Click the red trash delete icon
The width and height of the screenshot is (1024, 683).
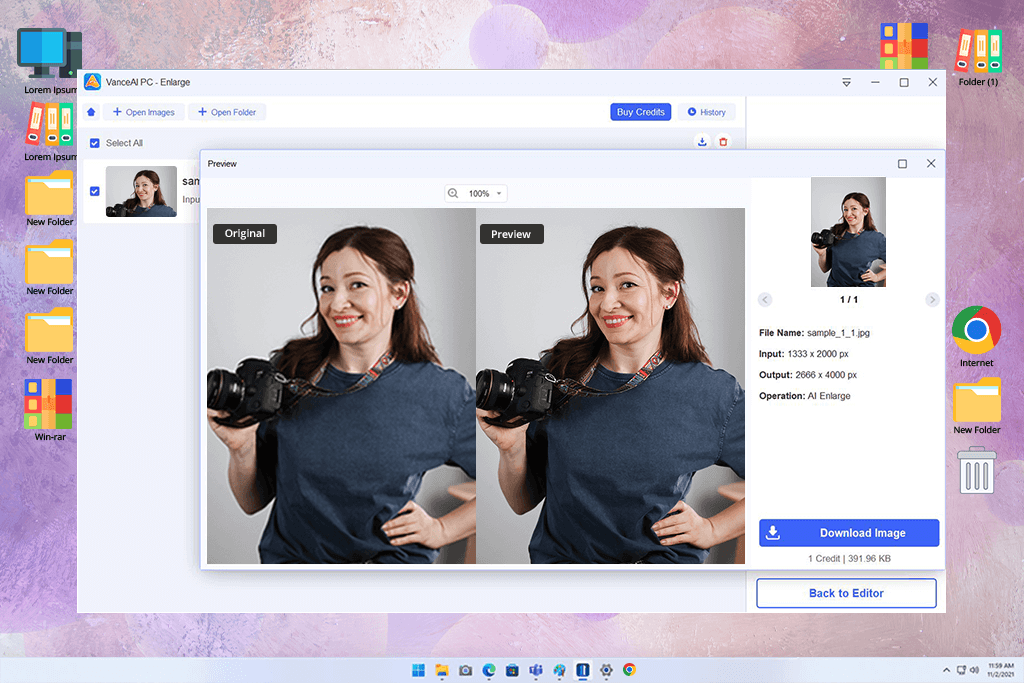click(x=723, y=142)
